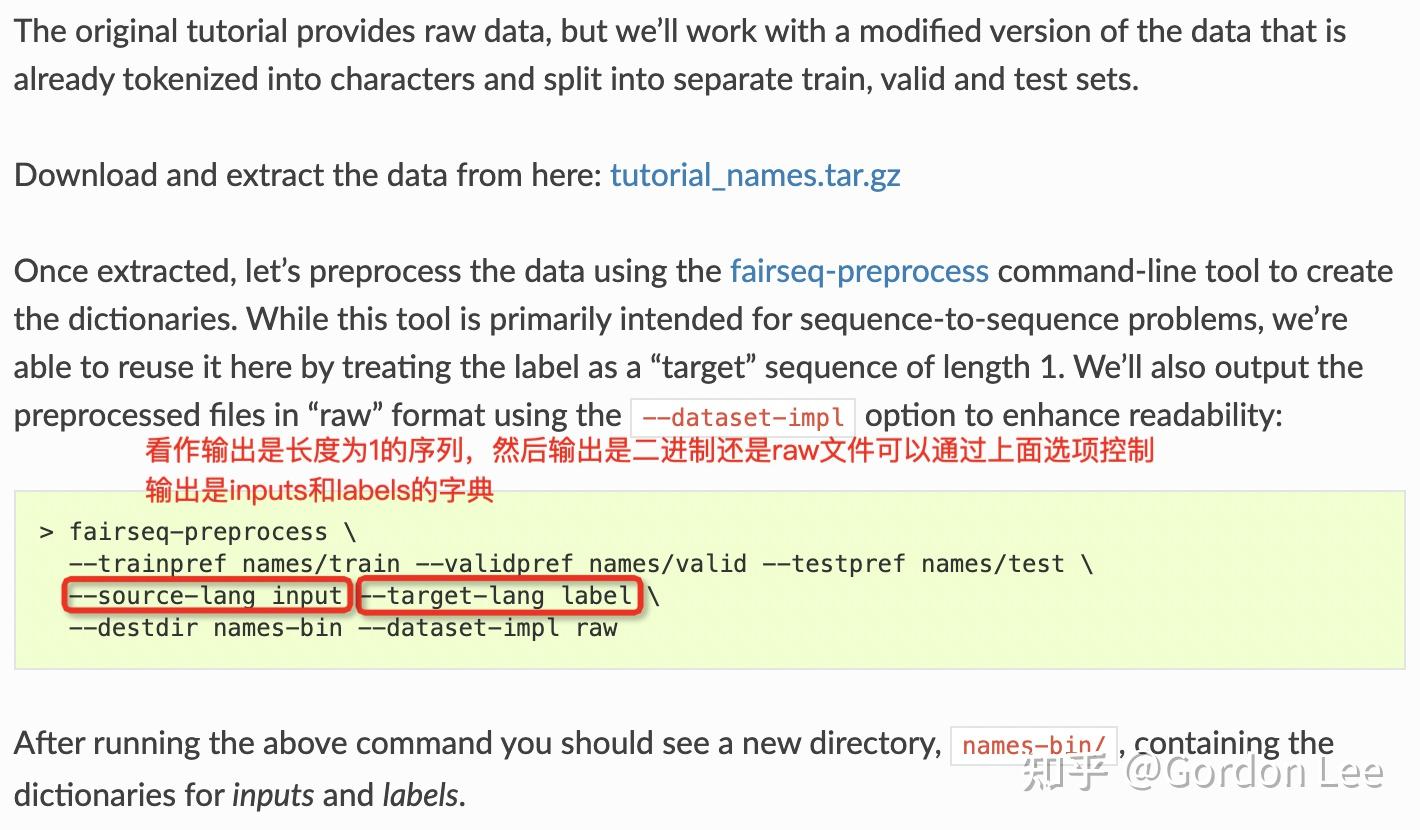Click fairseq-preprocess command in code block

tap(198, 532)
